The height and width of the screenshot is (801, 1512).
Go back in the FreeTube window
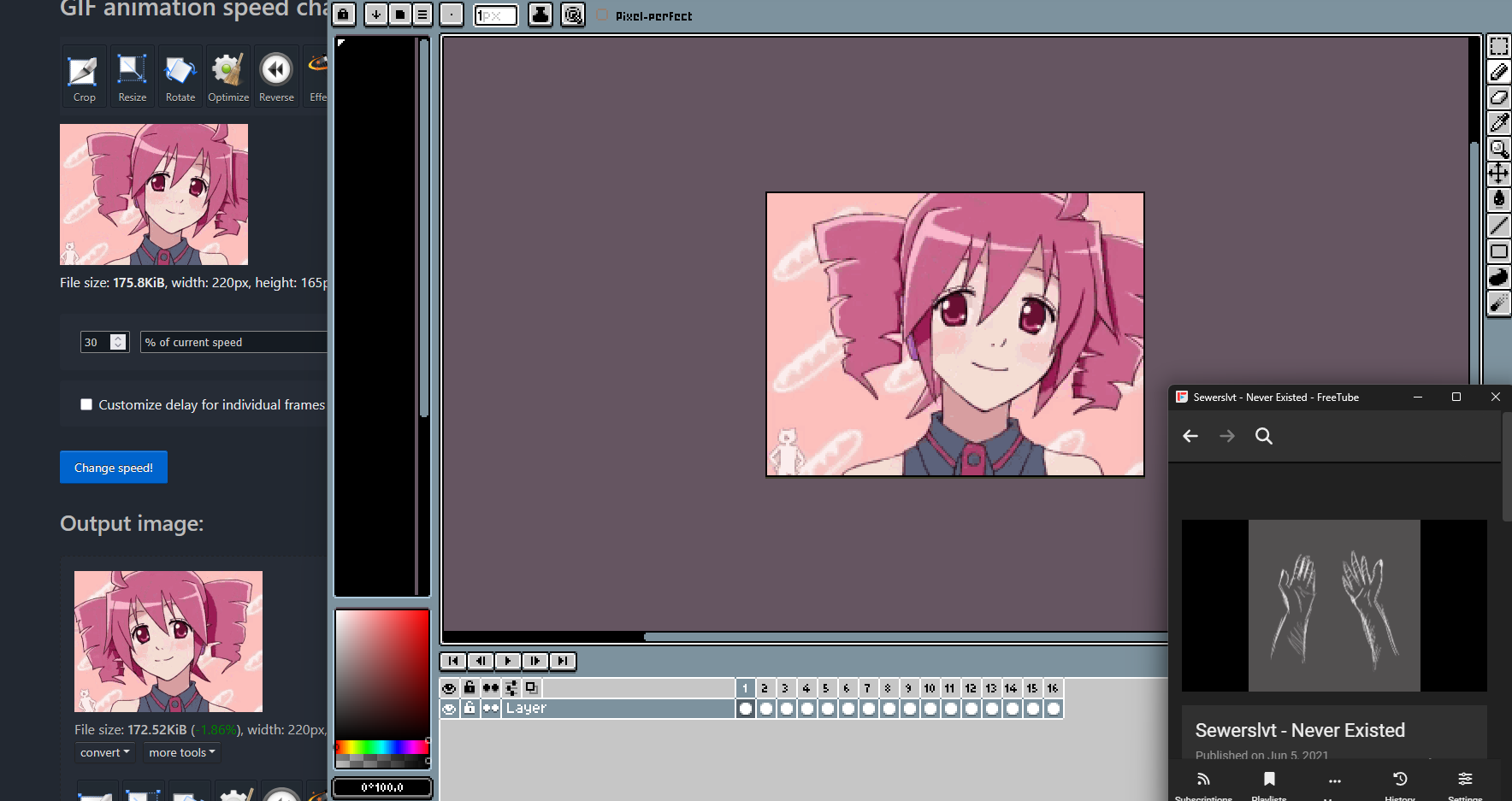click(x=1190, y=436)
